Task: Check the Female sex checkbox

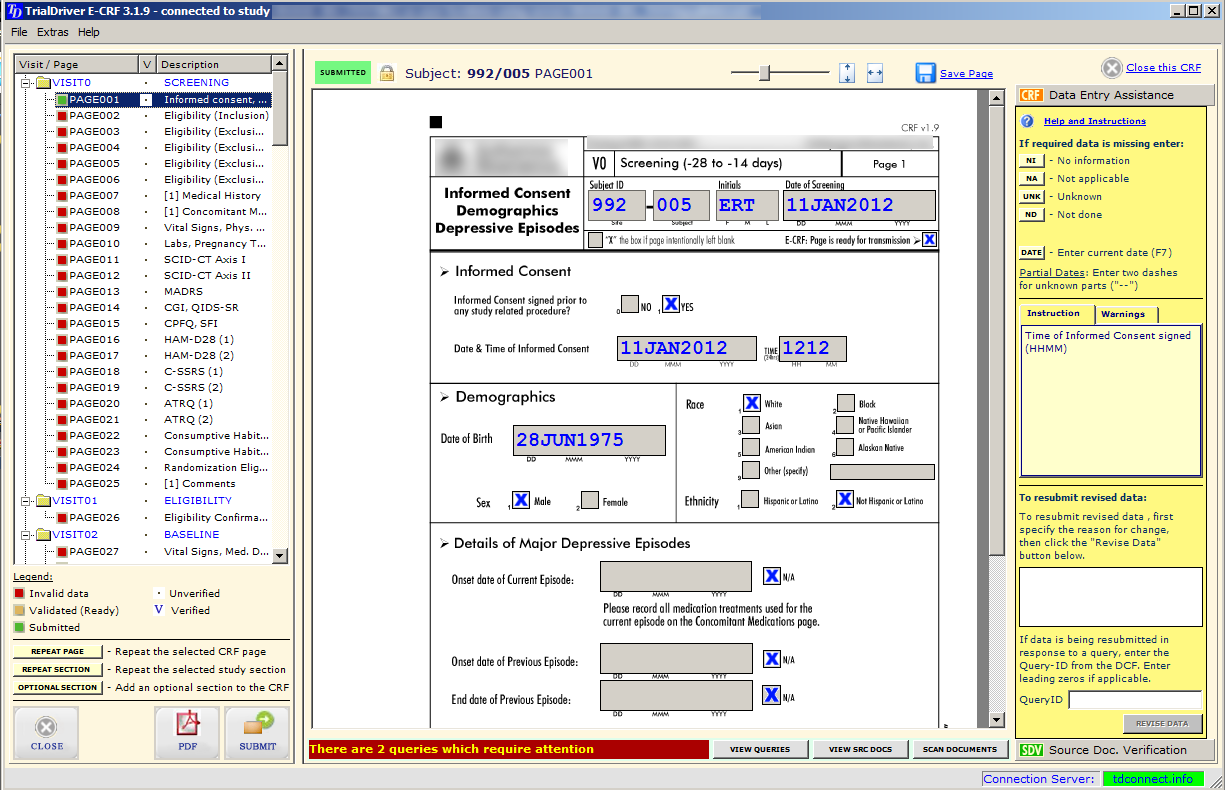Action: [x=590, y=500]
